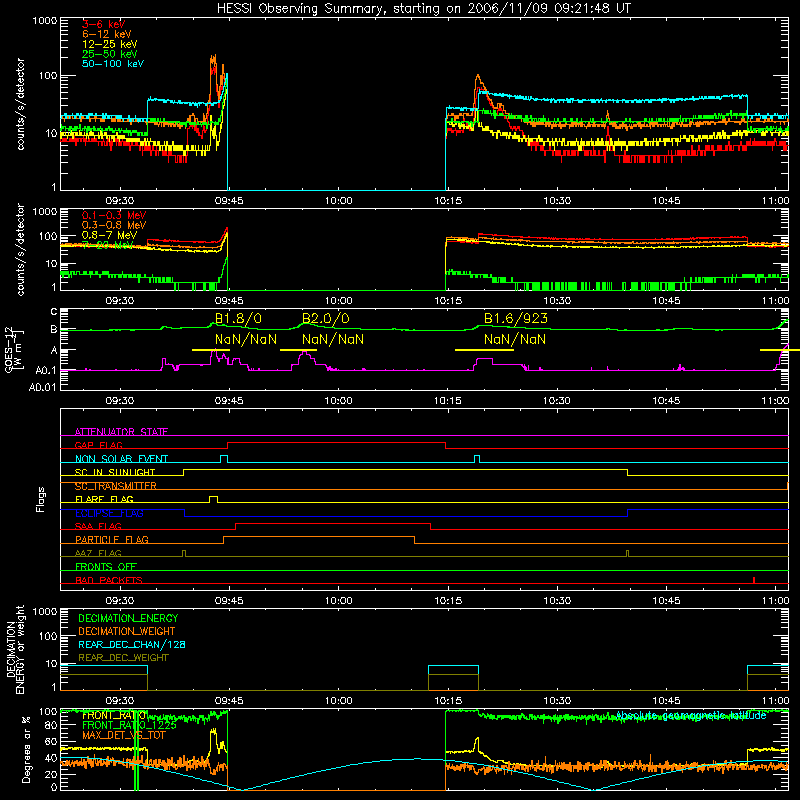
Task: Click the DECIMATION_WEIGHT legend label
Action: [x=127, y=631]
